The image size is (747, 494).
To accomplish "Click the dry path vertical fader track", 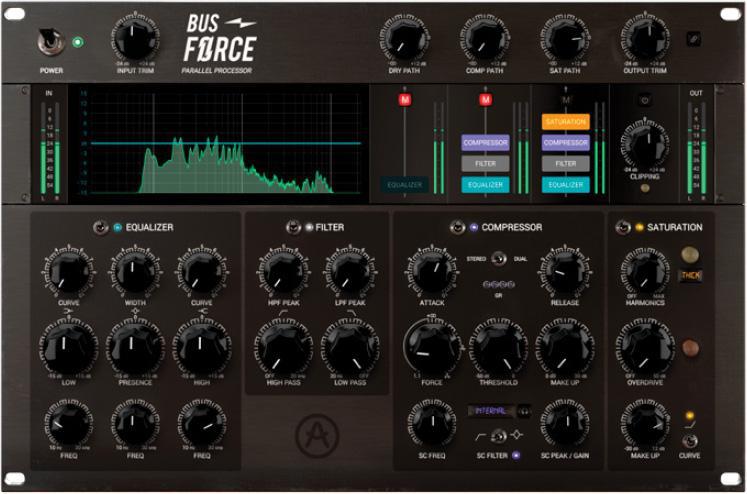I will coord(405,143).
